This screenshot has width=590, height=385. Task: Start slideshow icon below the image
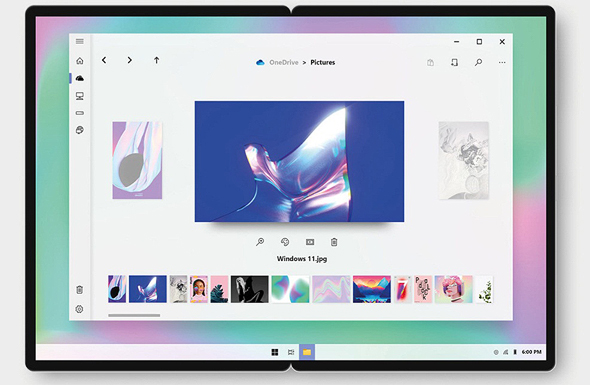(x=310, y=242)
